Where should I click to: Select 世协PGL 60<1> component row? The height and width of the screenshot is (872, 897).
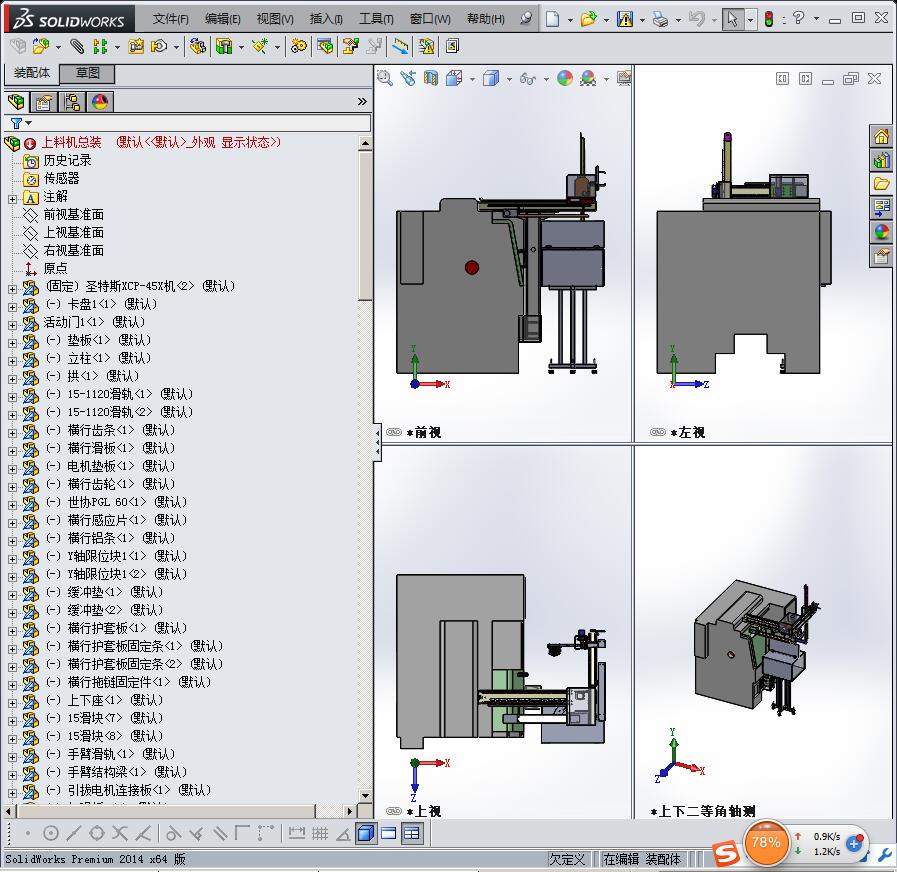tap(116, 502)
